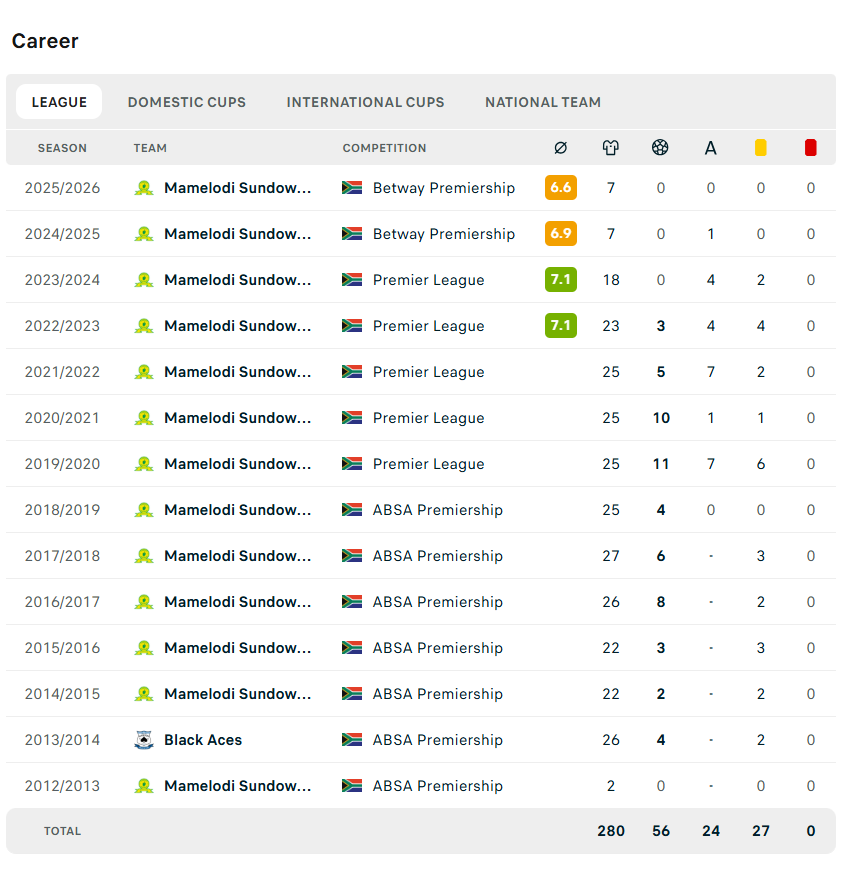Click Mamelodi Sundowns crest in 2016/2017 row
This screenshot has height=869, width=848.
144,602
